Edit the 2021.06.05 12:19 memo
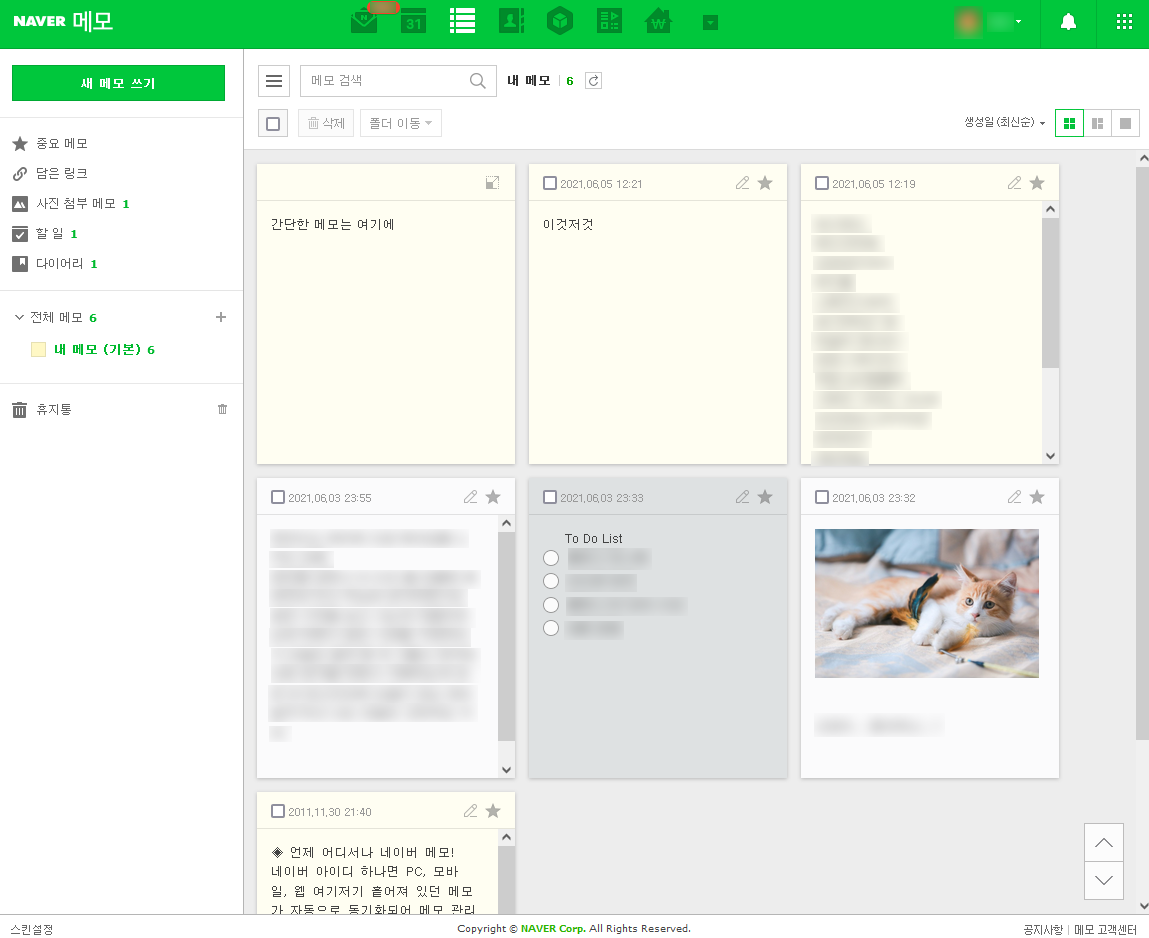Screen dimensions: 1149x938 (x=1014, y=183)
